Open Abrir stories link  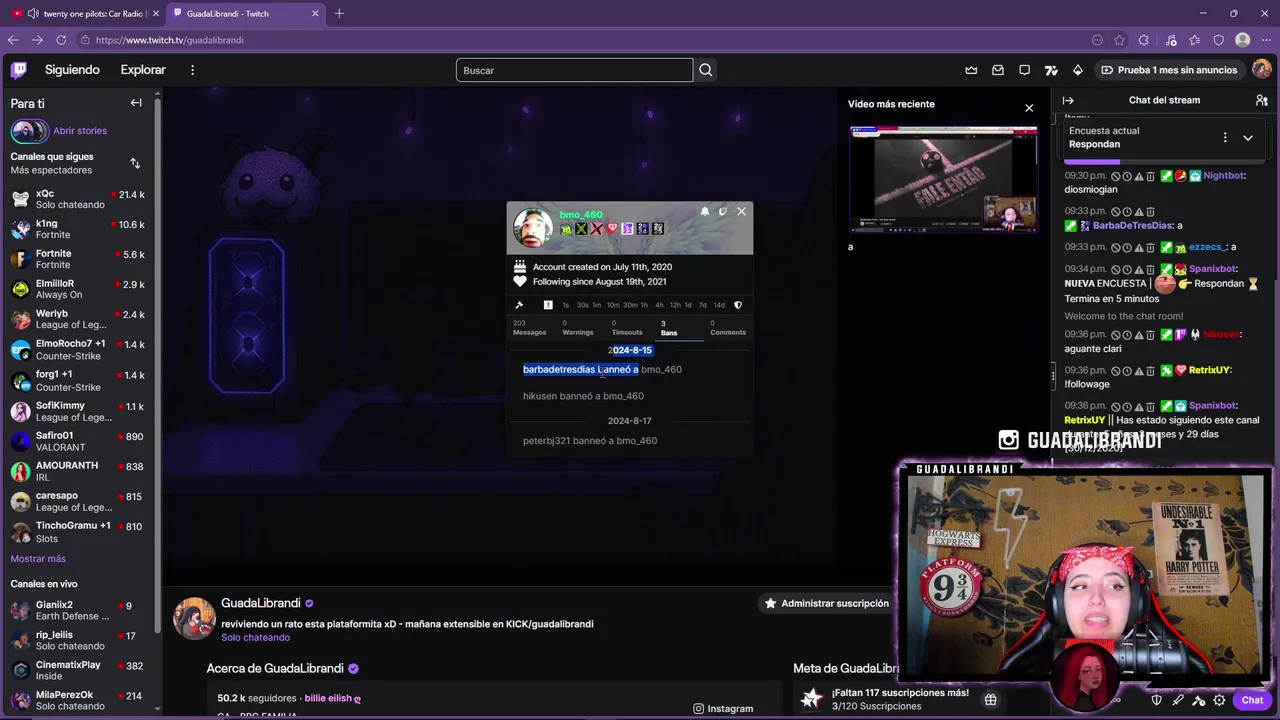click(80, 131)
